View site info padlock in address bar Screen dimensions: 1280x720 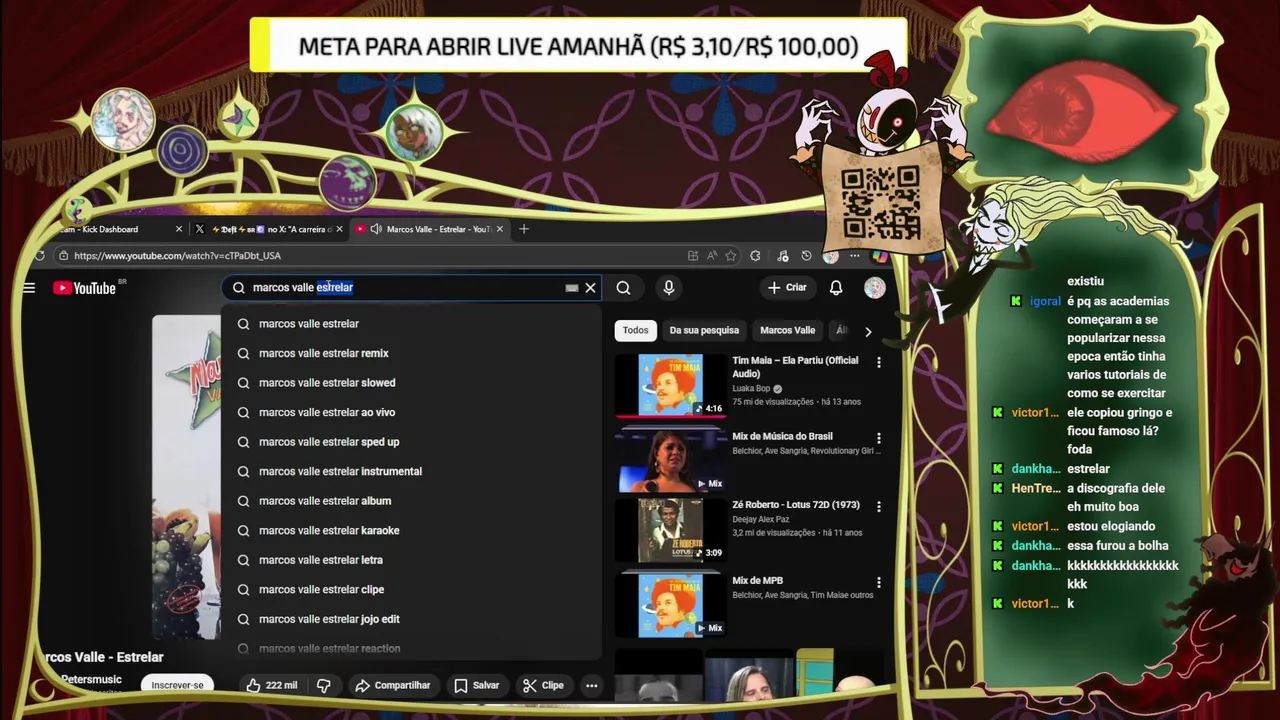(65, 256)
